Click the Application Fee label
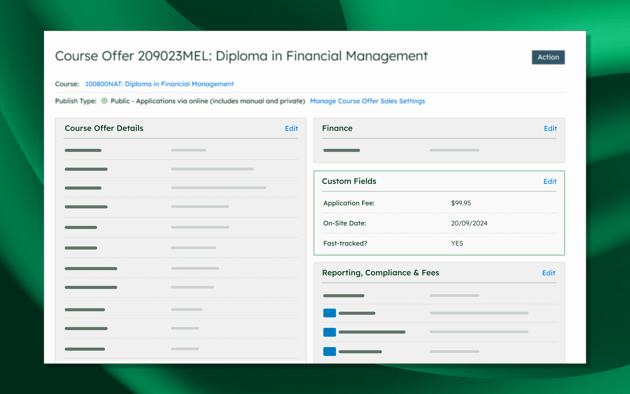Image resolution: width=630 pixels, height=394 pixels. pyautogui.click(x=349, y=203)
